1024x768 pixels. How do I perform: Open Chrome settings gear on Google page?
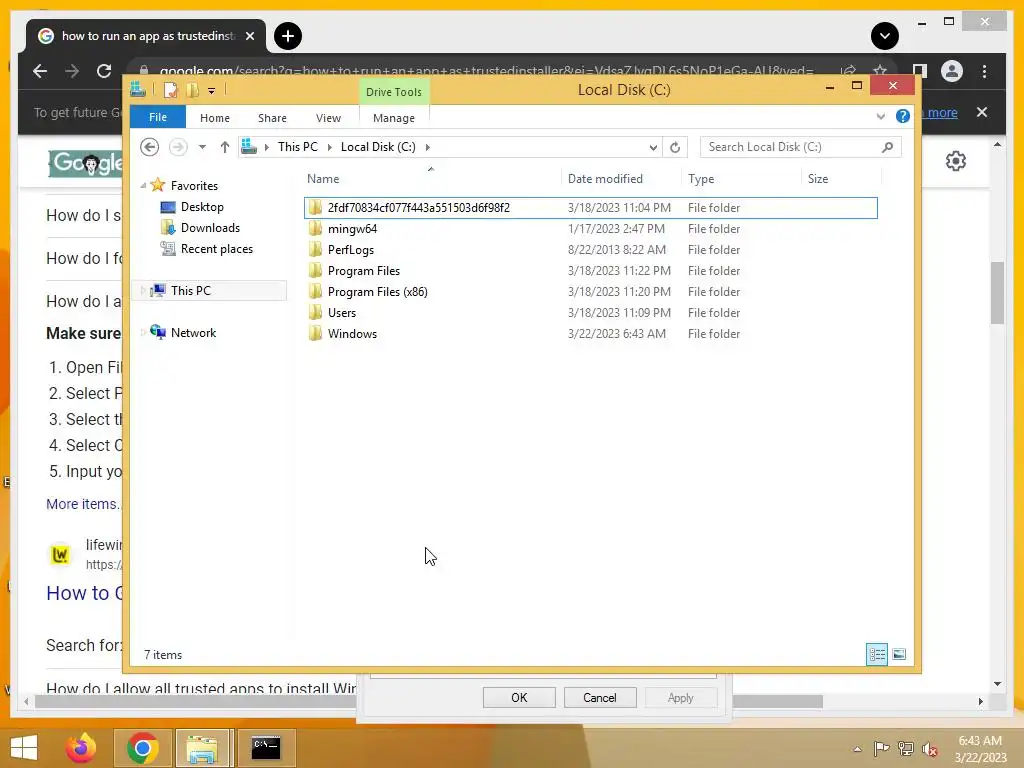click(x=955, y=161)
